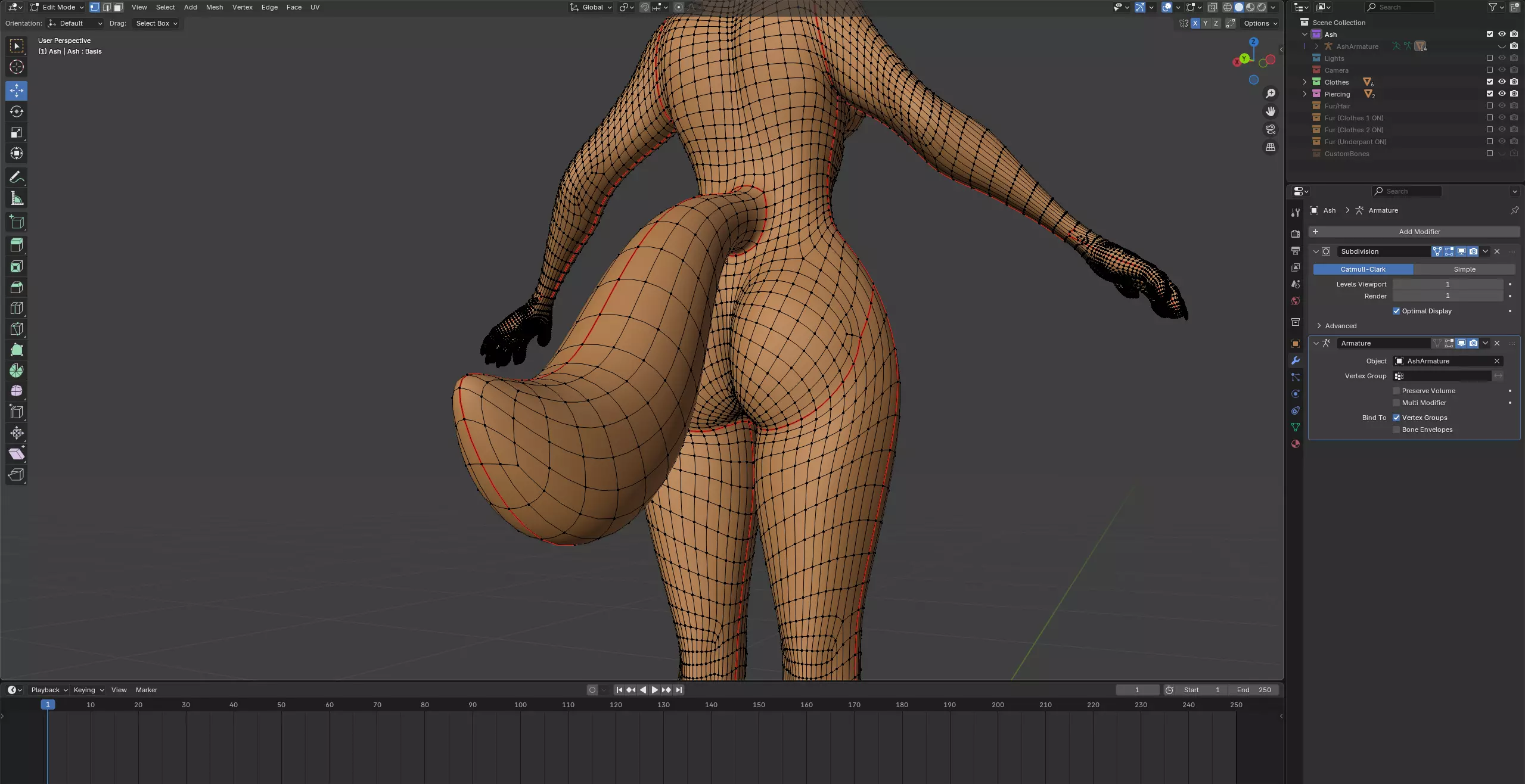Toggle Bind To Vertex Groups checkbox

1396,418
